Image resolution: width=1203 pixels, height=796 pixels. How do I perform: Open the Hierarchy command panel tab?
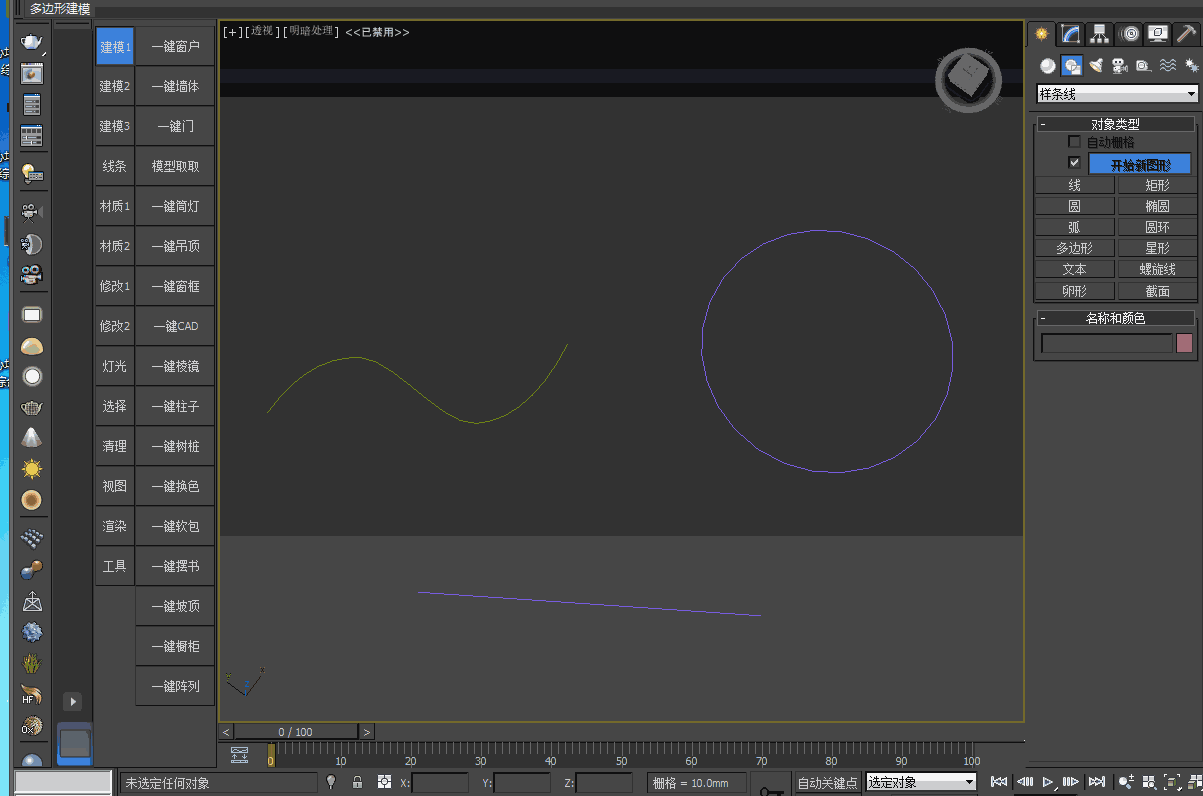tap(1100, 34)
